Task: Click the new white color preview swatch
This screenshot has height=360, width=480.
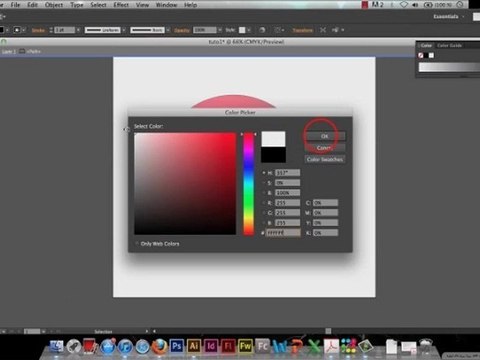Action: pyautogui.click(x=273, y=139)
